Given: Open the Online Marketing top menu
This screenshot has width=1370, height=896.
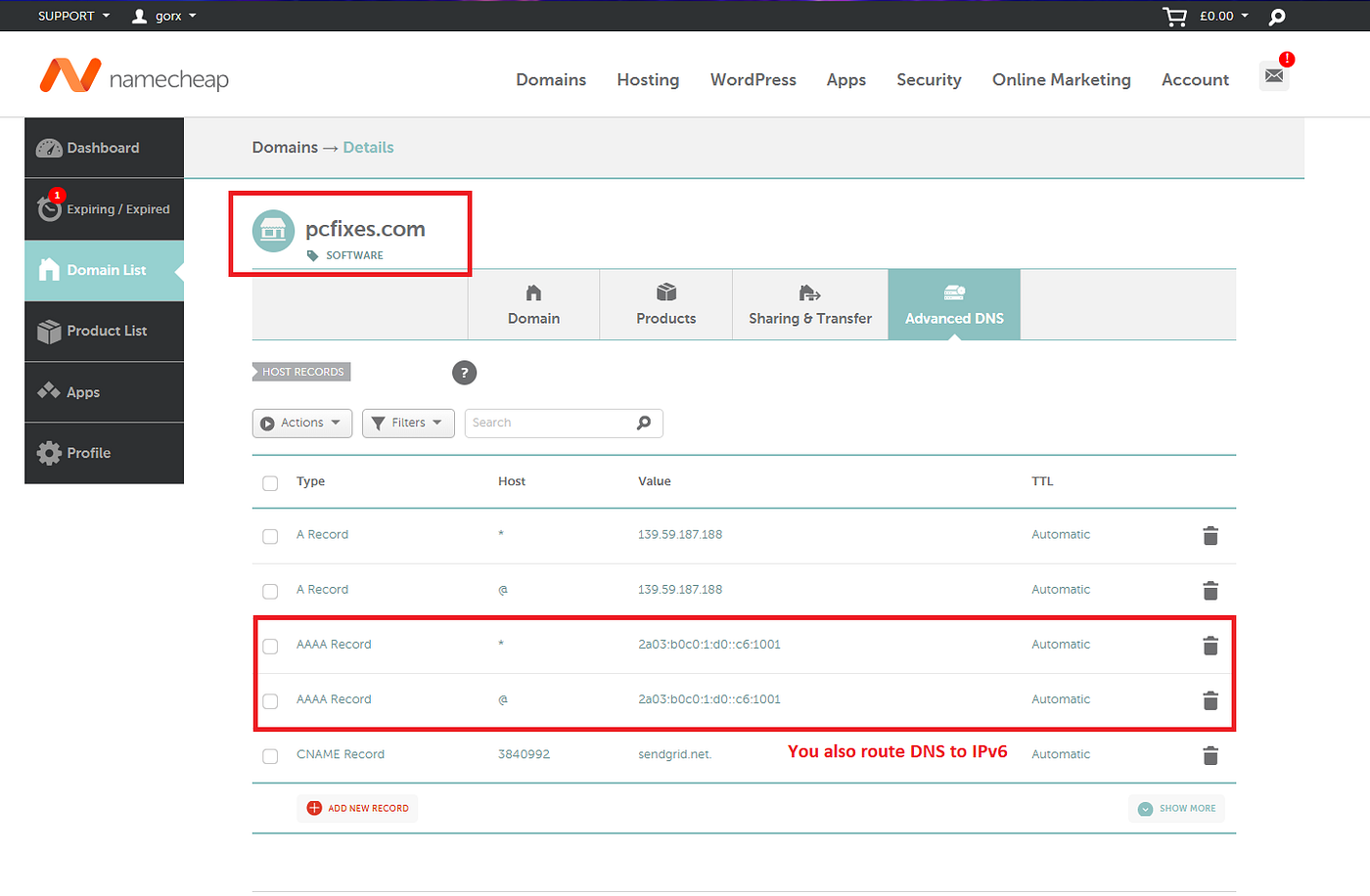Looking at the screenshot, I should coord(1062,79).
